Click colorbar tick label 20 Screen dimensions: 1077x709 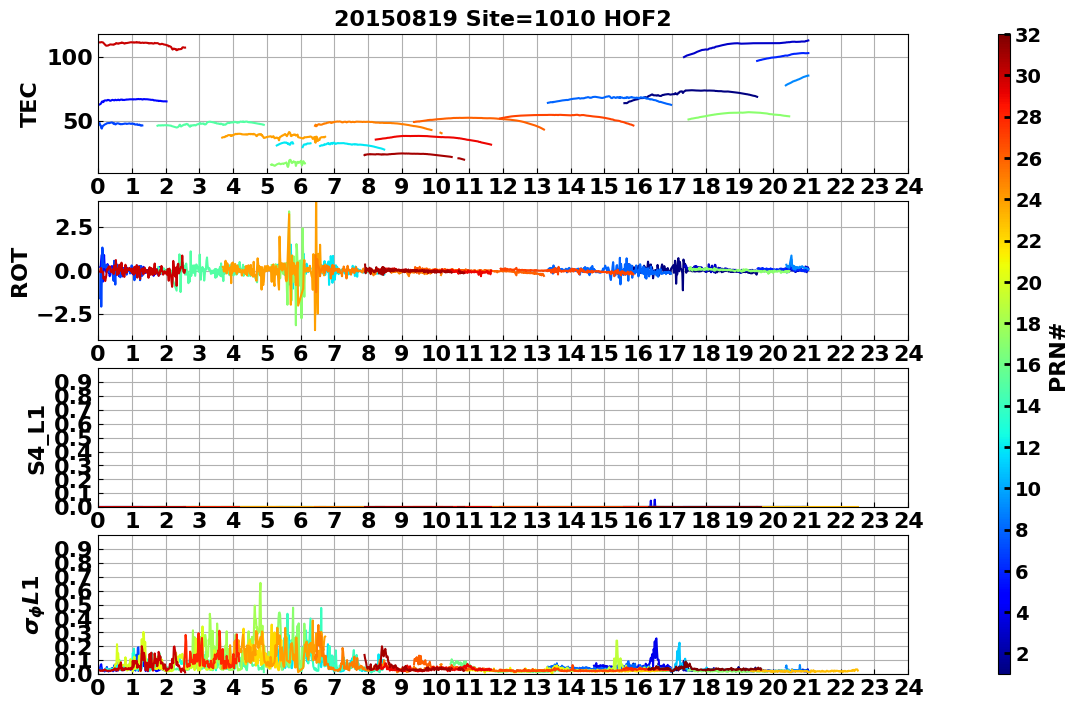point(1028,282)
